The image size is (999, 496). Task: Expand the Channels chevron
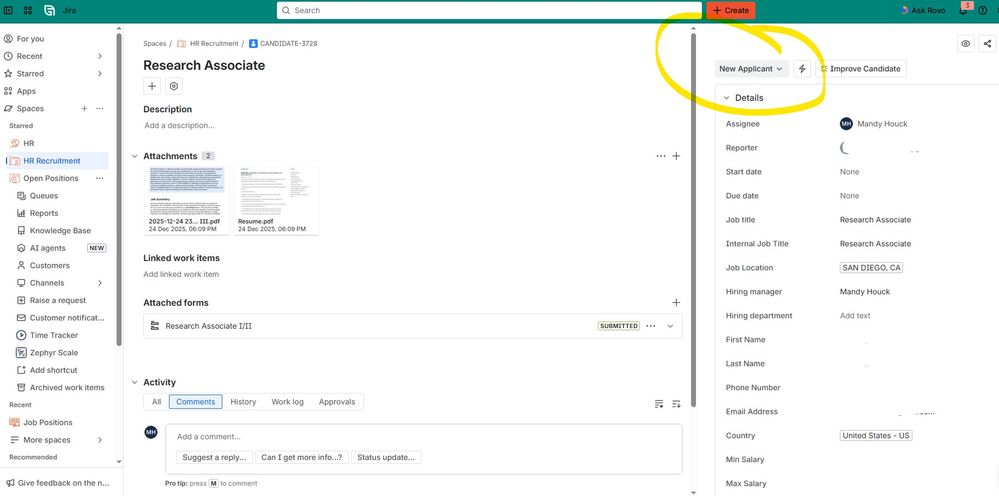pos(99,283)
